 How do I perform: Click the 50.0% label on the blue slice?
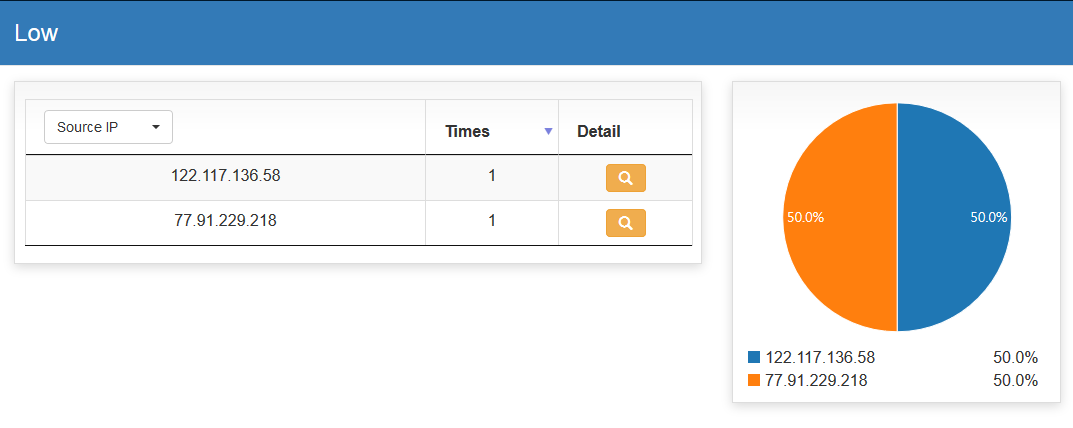click(989, 217)
